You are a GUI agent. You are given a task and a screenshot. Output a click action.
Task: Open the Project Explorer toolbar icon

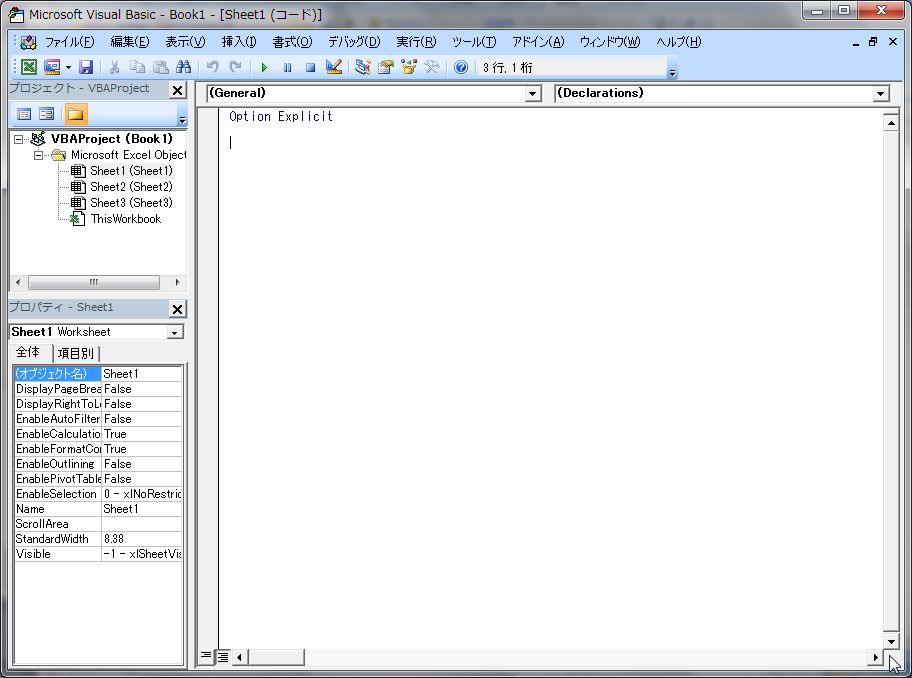[362, 67]
